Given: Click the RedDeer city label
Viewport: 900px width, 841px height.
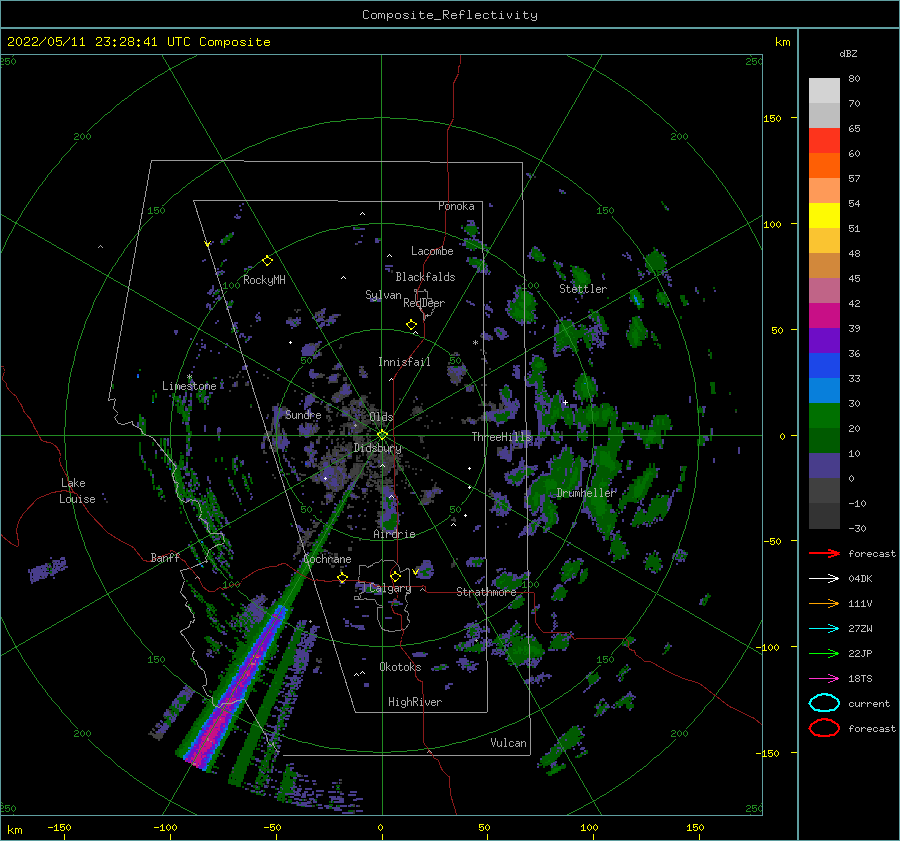Looking at the screenshot, I should tap(424, 303).
